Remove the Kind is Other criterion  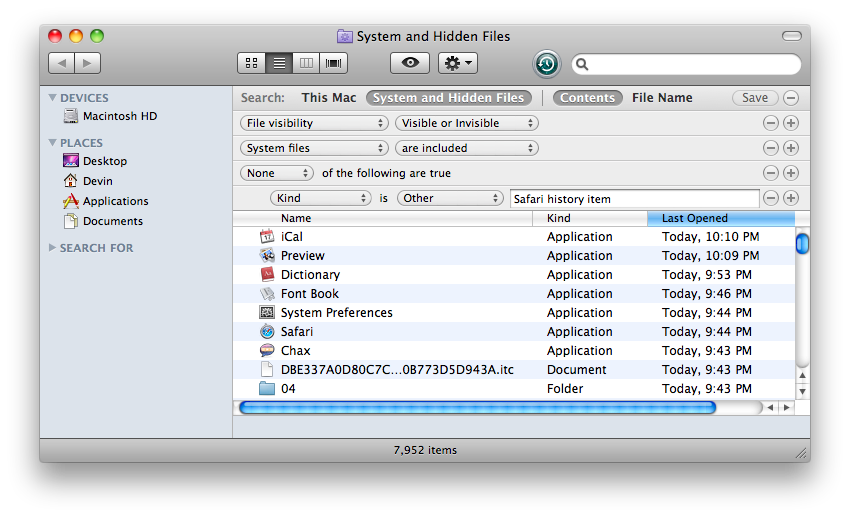click(771, 198)
